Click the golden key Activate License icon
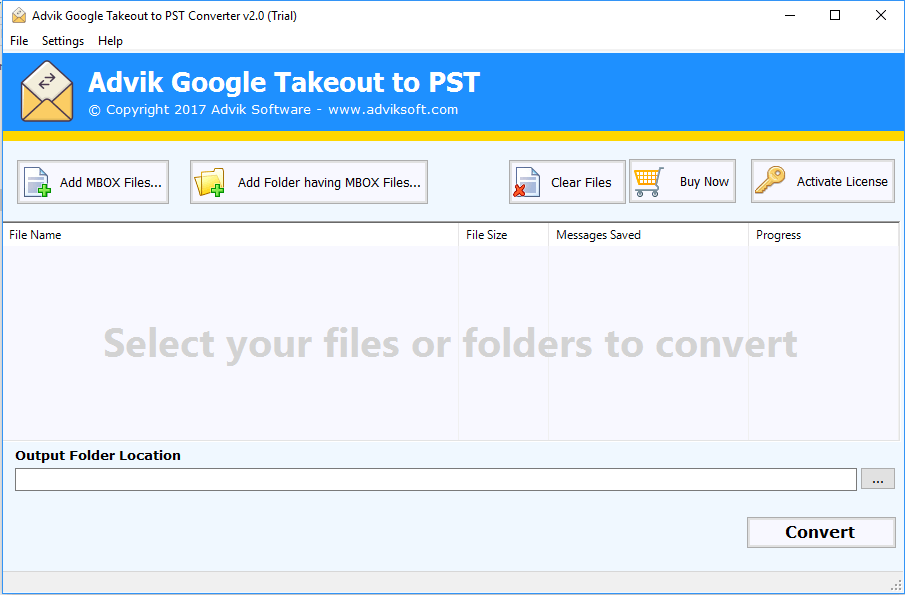The height and width of the screenshot is (595, 905). 771,181
